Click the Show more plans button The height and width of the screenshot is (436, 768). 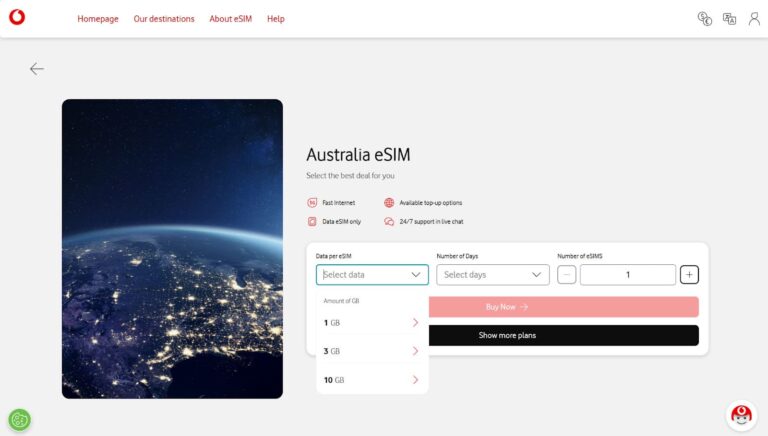[x=507, y=335]
